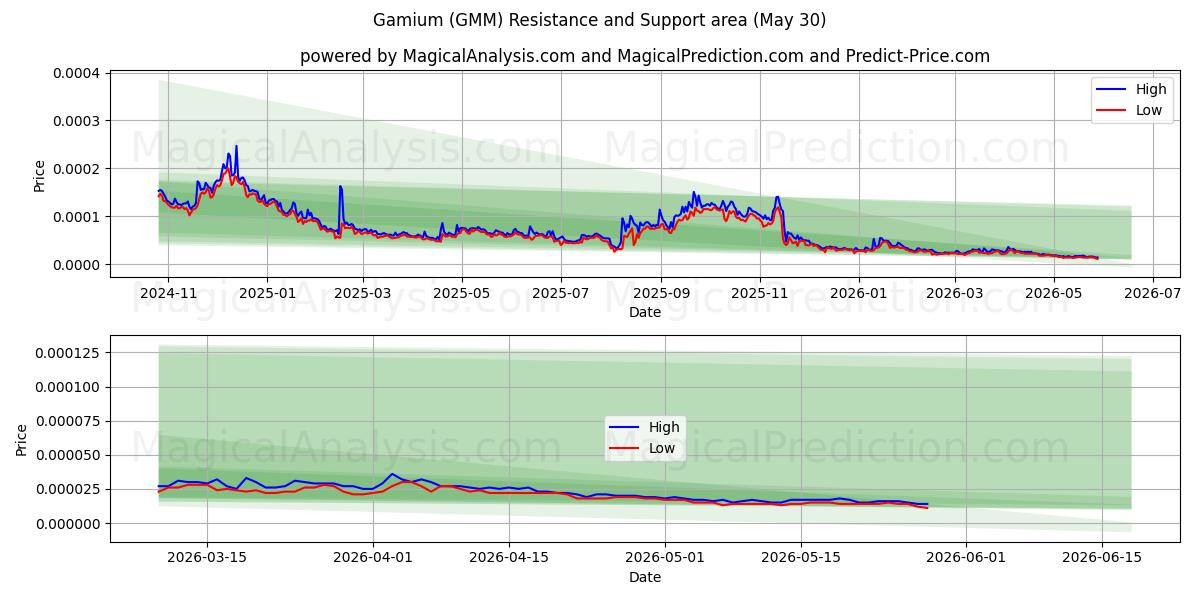This screenshot has width=1200, height=600.
Task: Click the '2026-06-01' label on bottom chart
Action: click(966, 558)
